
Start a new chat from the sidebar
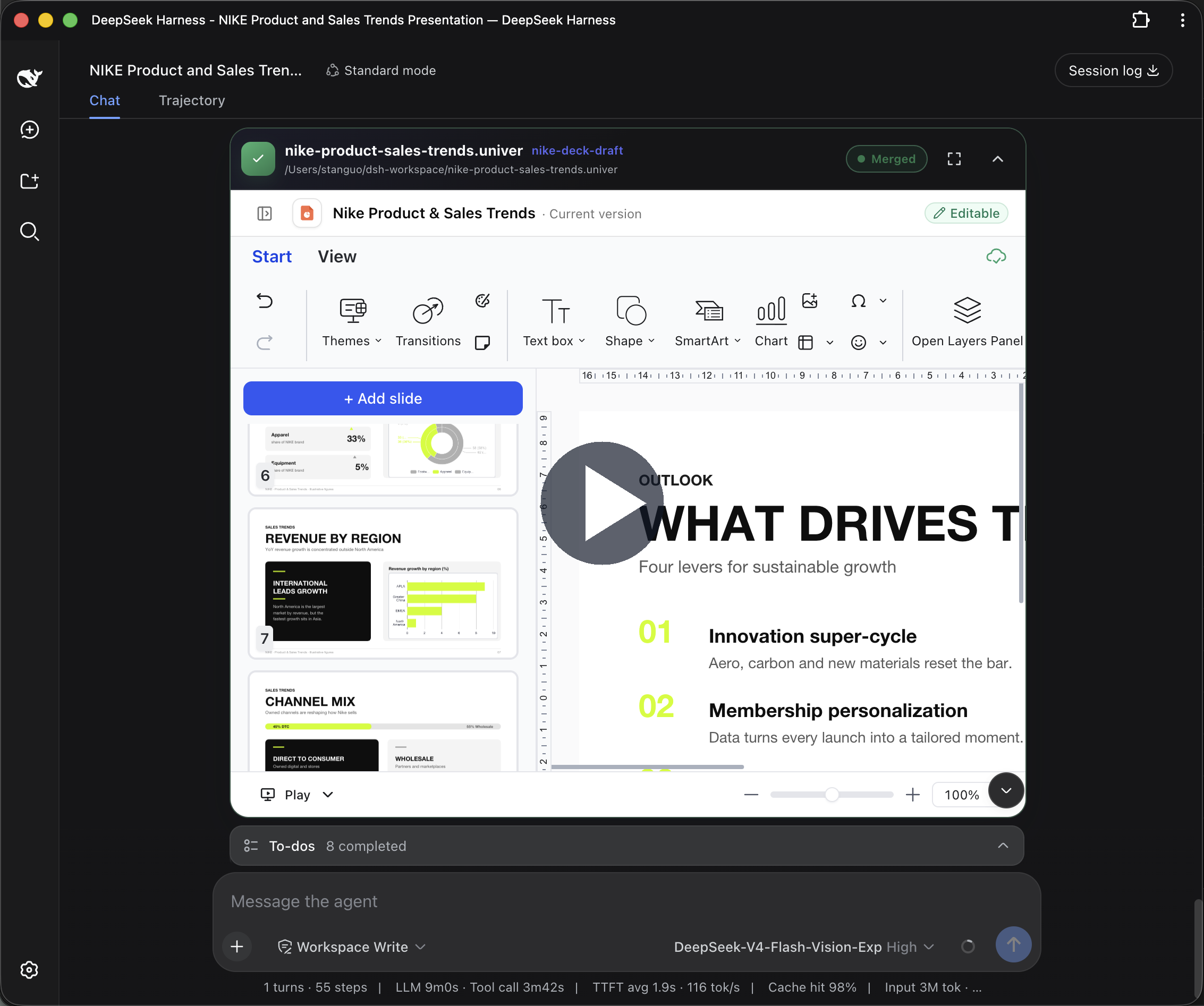pos(29,130)
